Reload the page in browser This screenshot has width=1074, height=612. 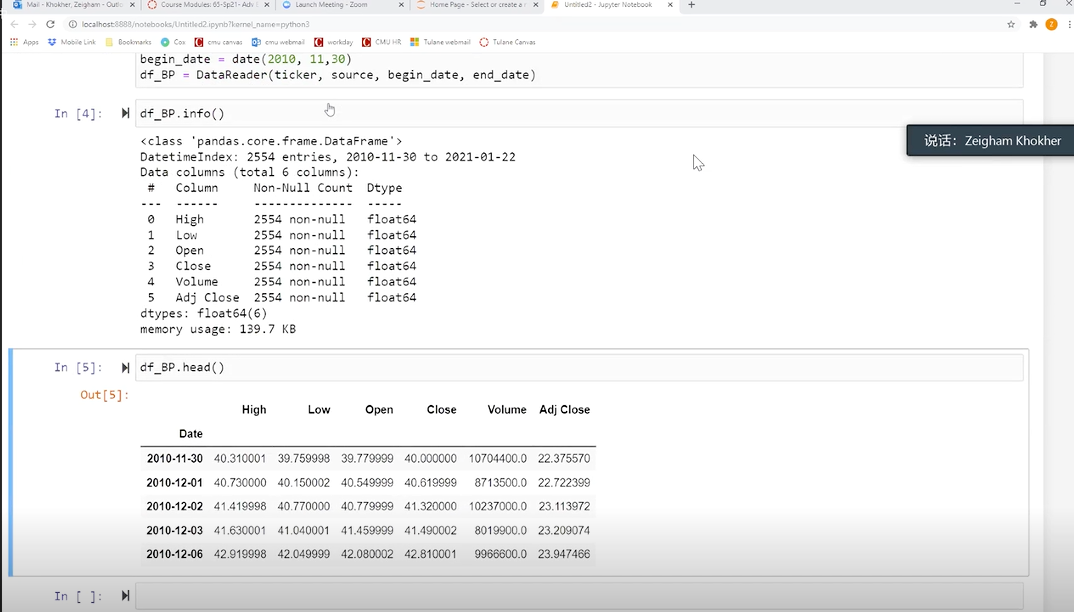(50, 24)
